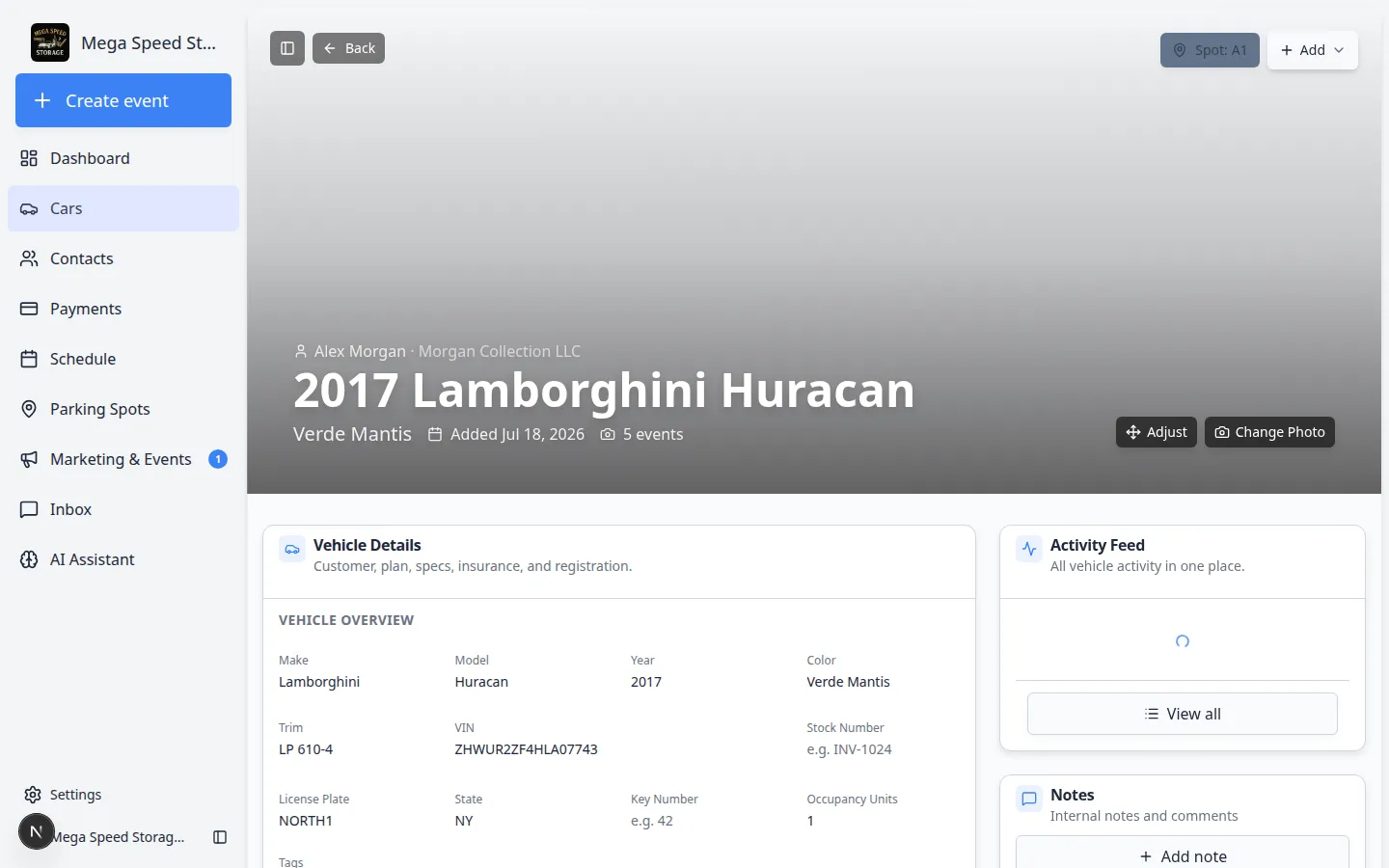Open the Schedule page

tap(123, 359)
